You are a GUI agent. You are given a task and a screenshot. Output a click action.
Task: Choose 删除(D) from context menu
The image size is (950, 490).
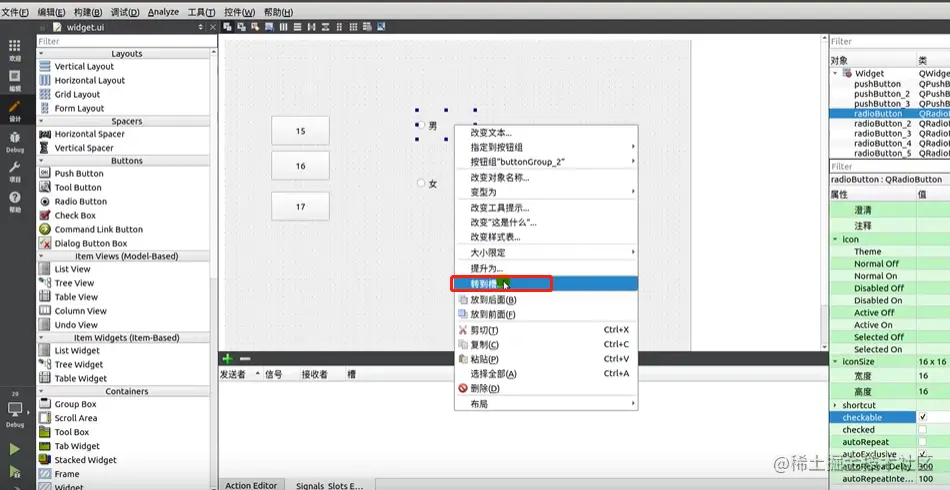[x=546, y=388]
